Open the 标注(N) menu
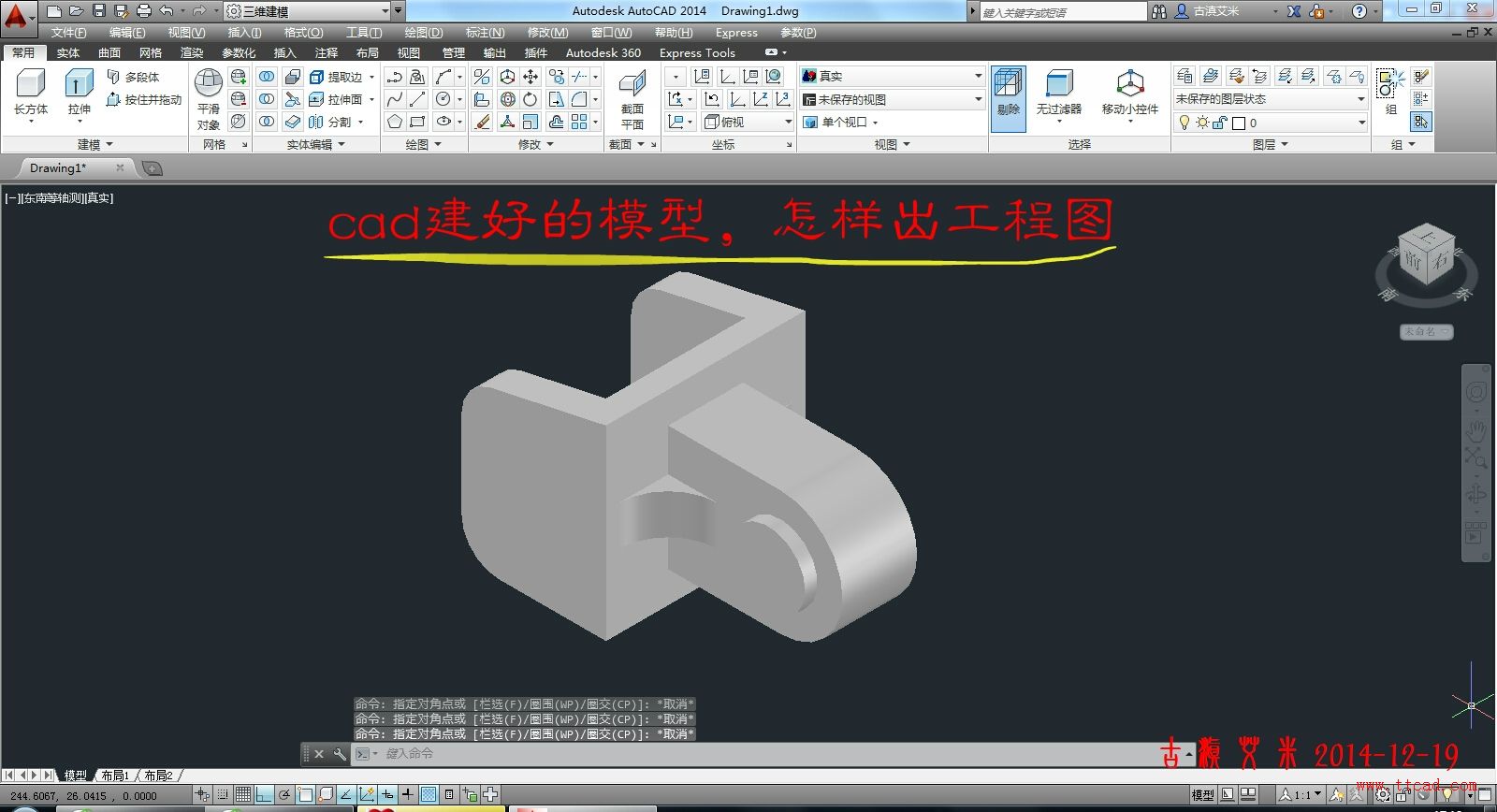Screen dimensions: 1497x812 tap(485, 33)
